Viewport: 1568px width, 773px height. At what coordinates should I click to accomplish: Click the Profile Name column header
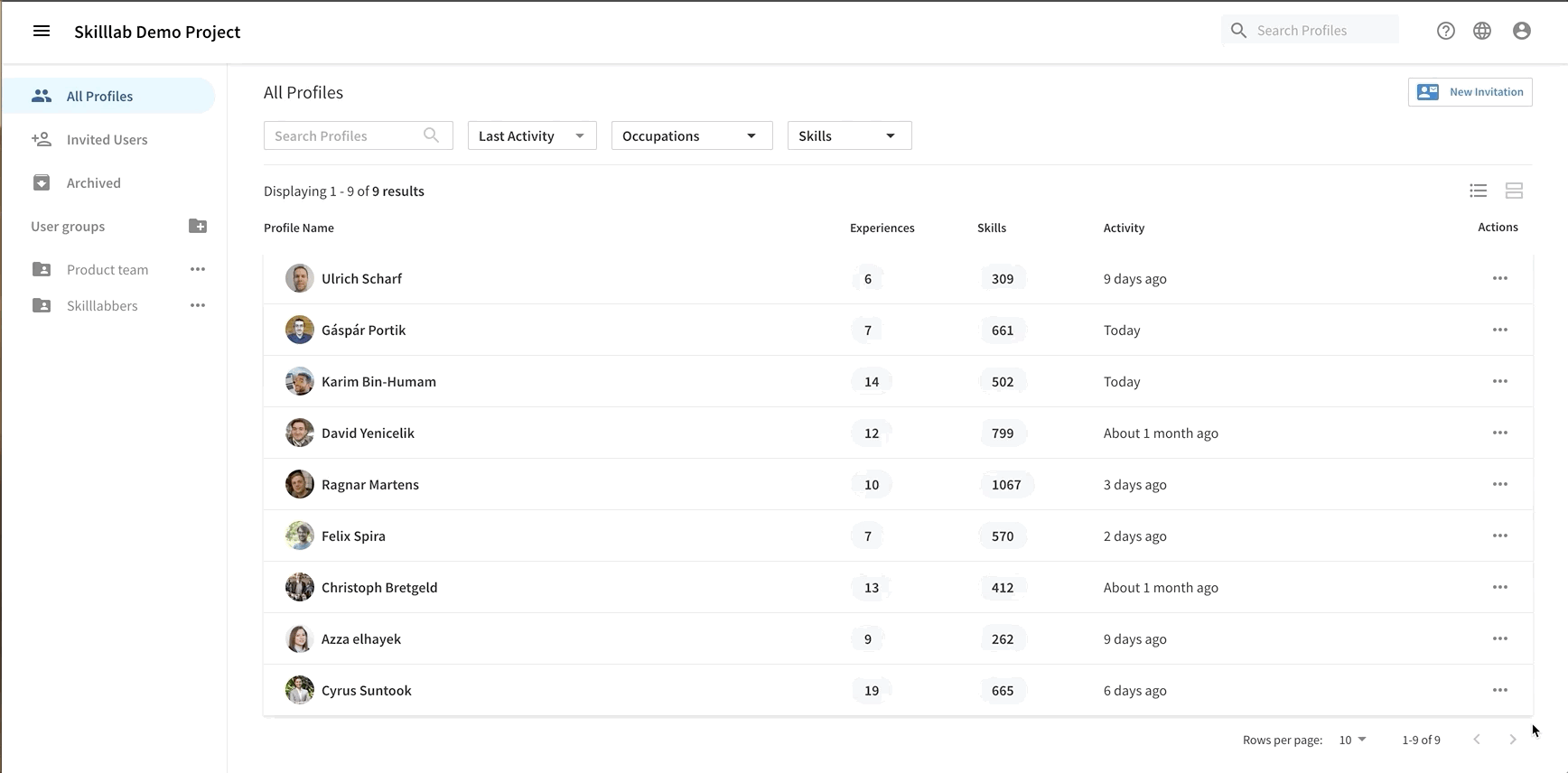click(x=299, y=228)
